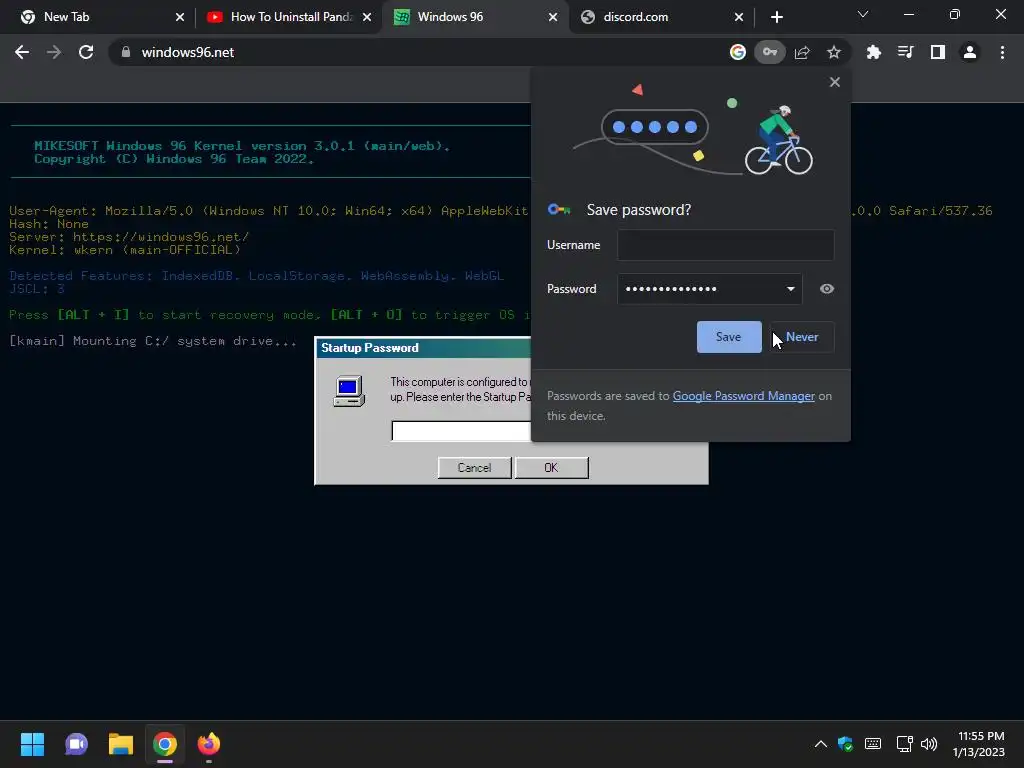Viewport: 1024px width, 768px height.
Task: Click the Google icon in address bar
Action: pos(737,52)
